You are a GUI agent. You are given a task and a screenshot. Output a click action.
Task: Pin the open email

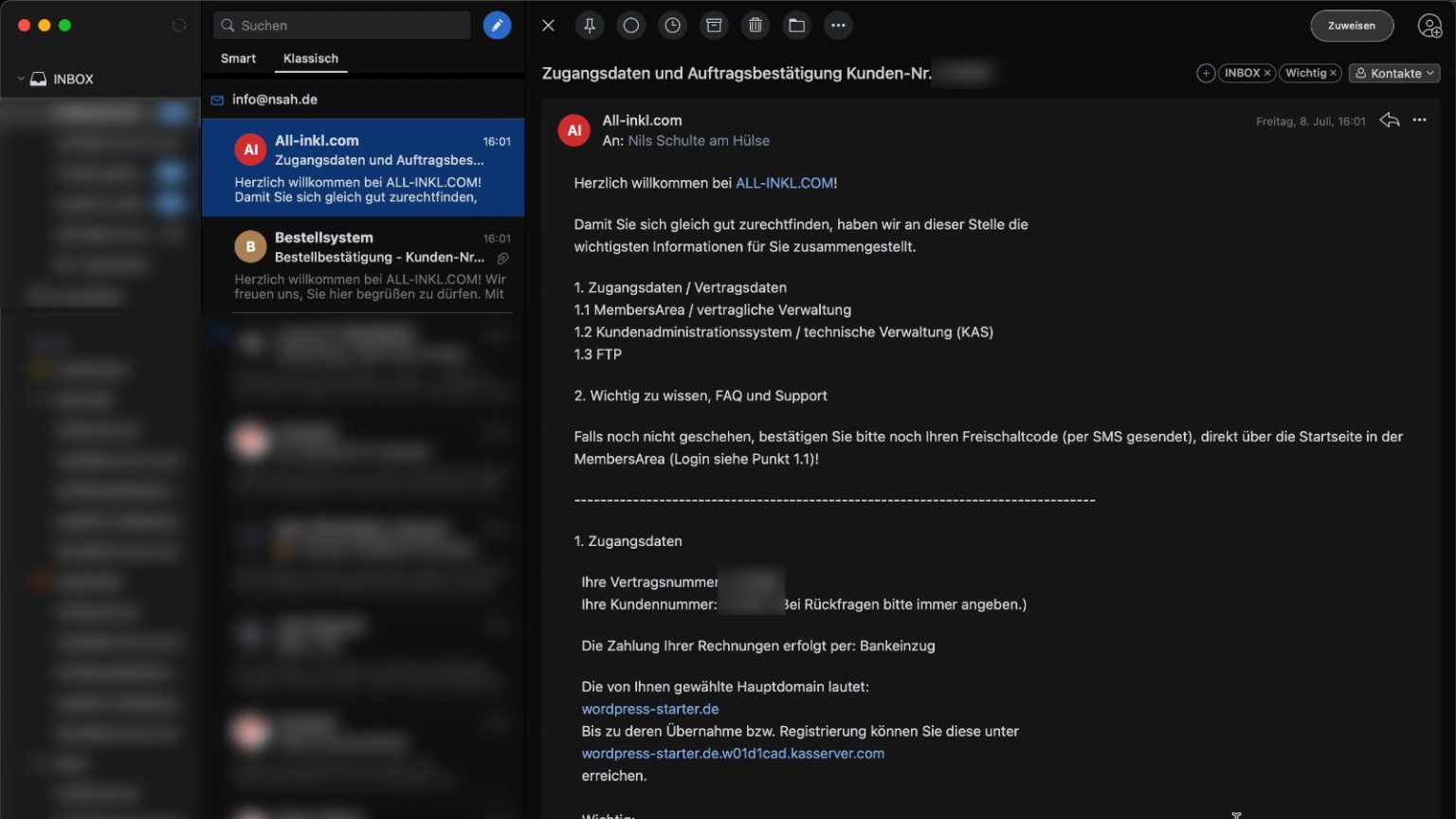(x=590, y=26)
